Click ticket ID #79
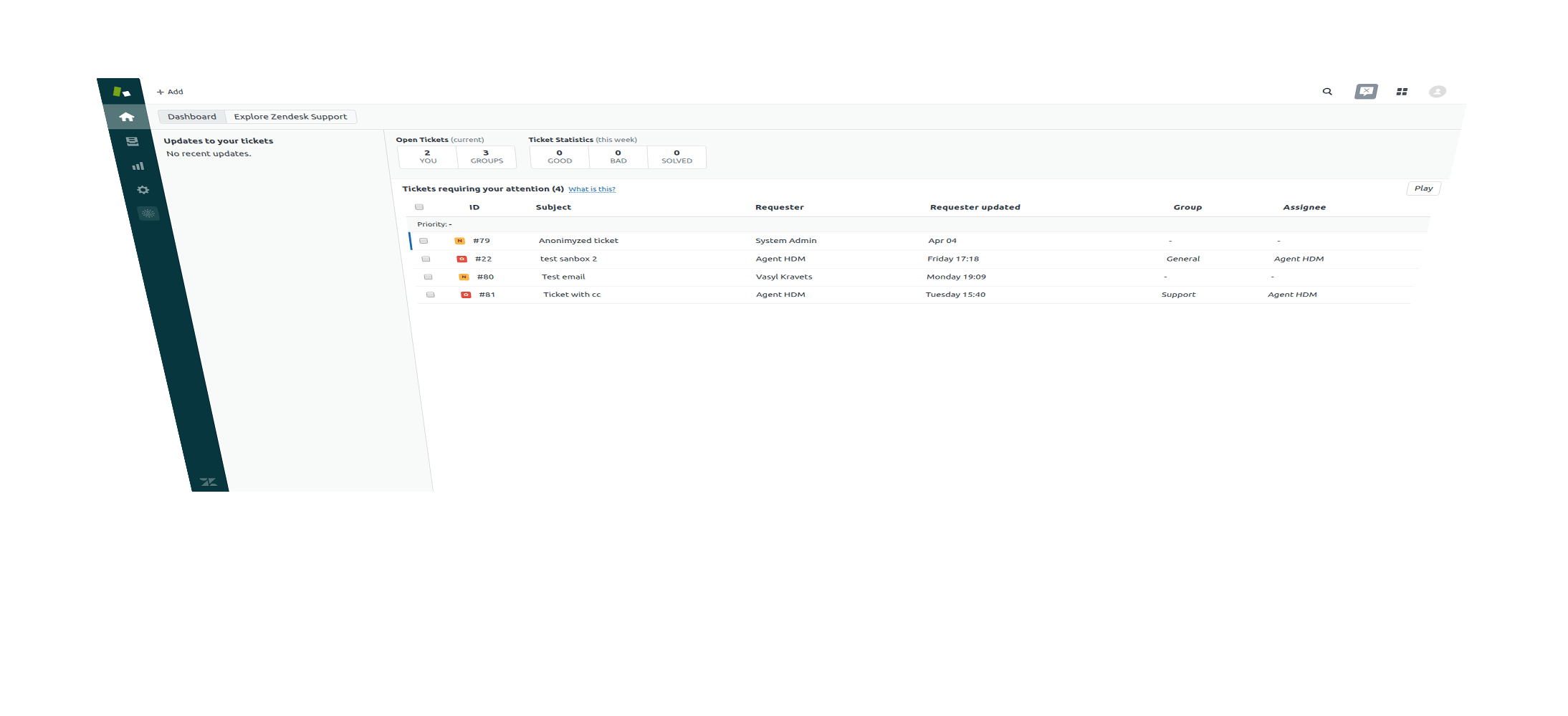Viewport: 1568px width, 716px height. coord(482,241)
